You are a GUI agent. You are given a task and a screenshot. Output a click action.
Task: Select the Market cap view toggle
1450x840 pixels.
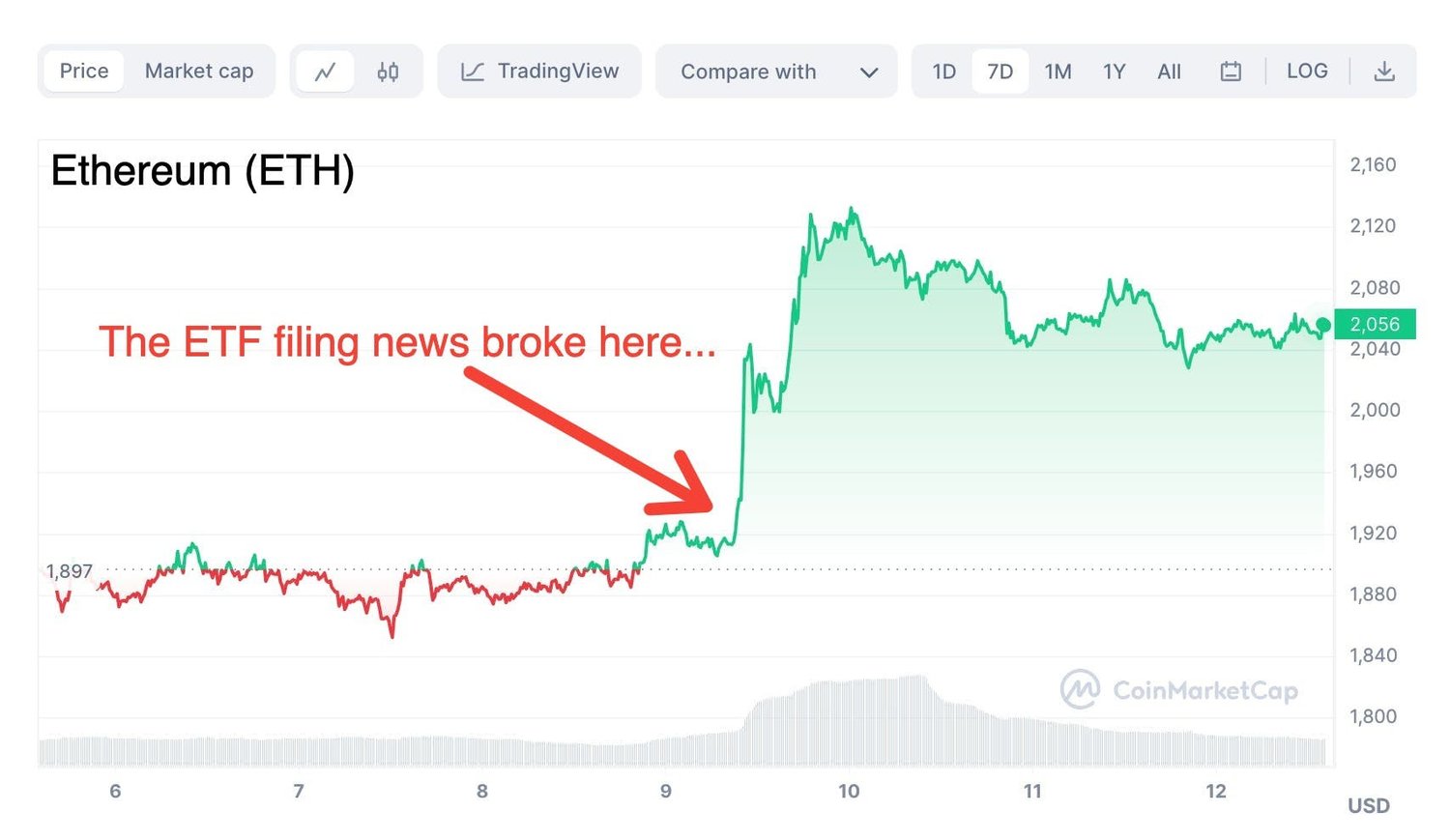tap(199, 72)
